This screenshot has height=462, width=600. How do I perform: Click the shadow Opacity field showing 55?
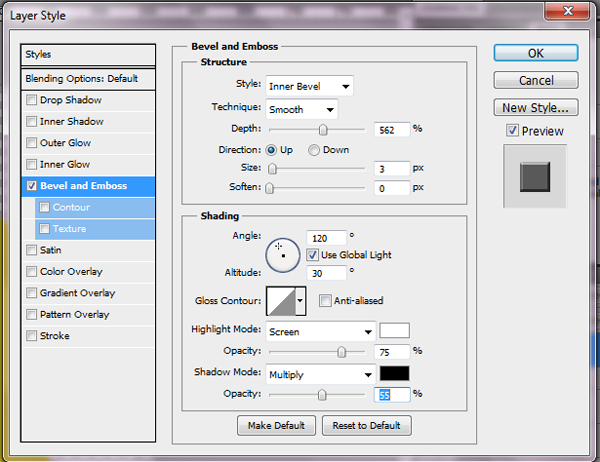[x=392, y=395]
